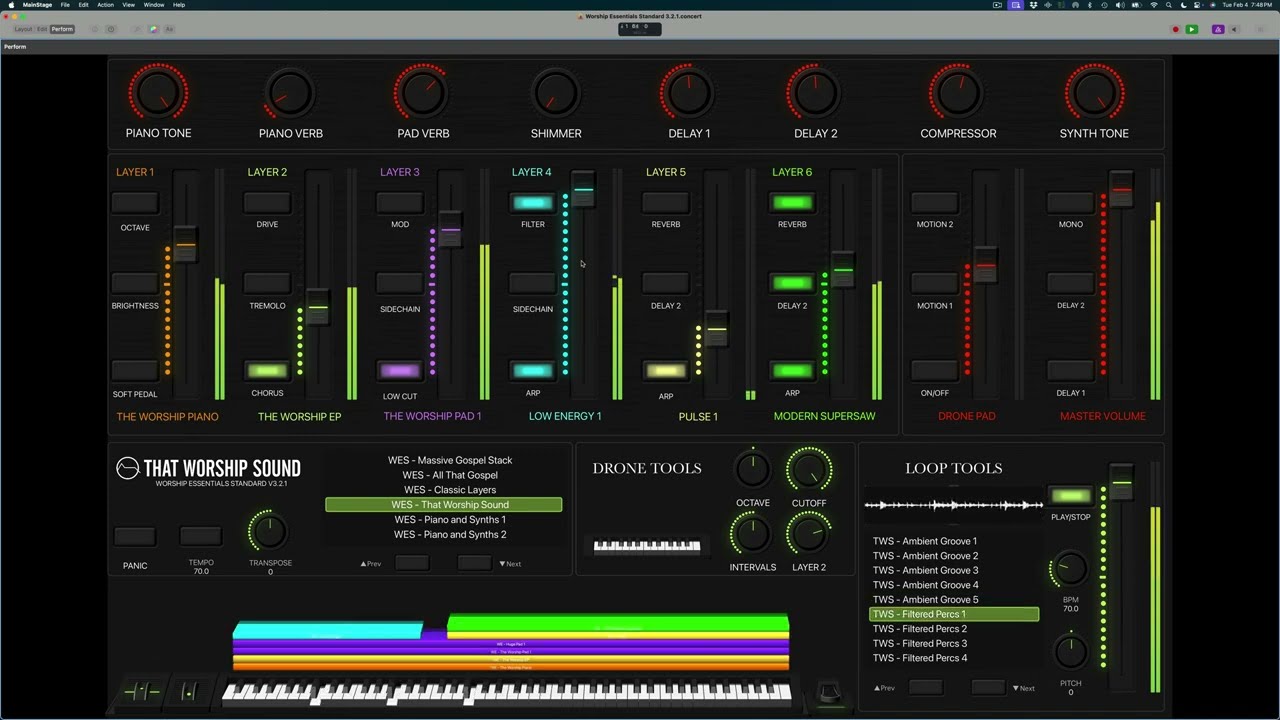Viewport: 1280px width, 720px height.
Task: Disable Layer 6 REVERB button
Action: click(792, 203)
